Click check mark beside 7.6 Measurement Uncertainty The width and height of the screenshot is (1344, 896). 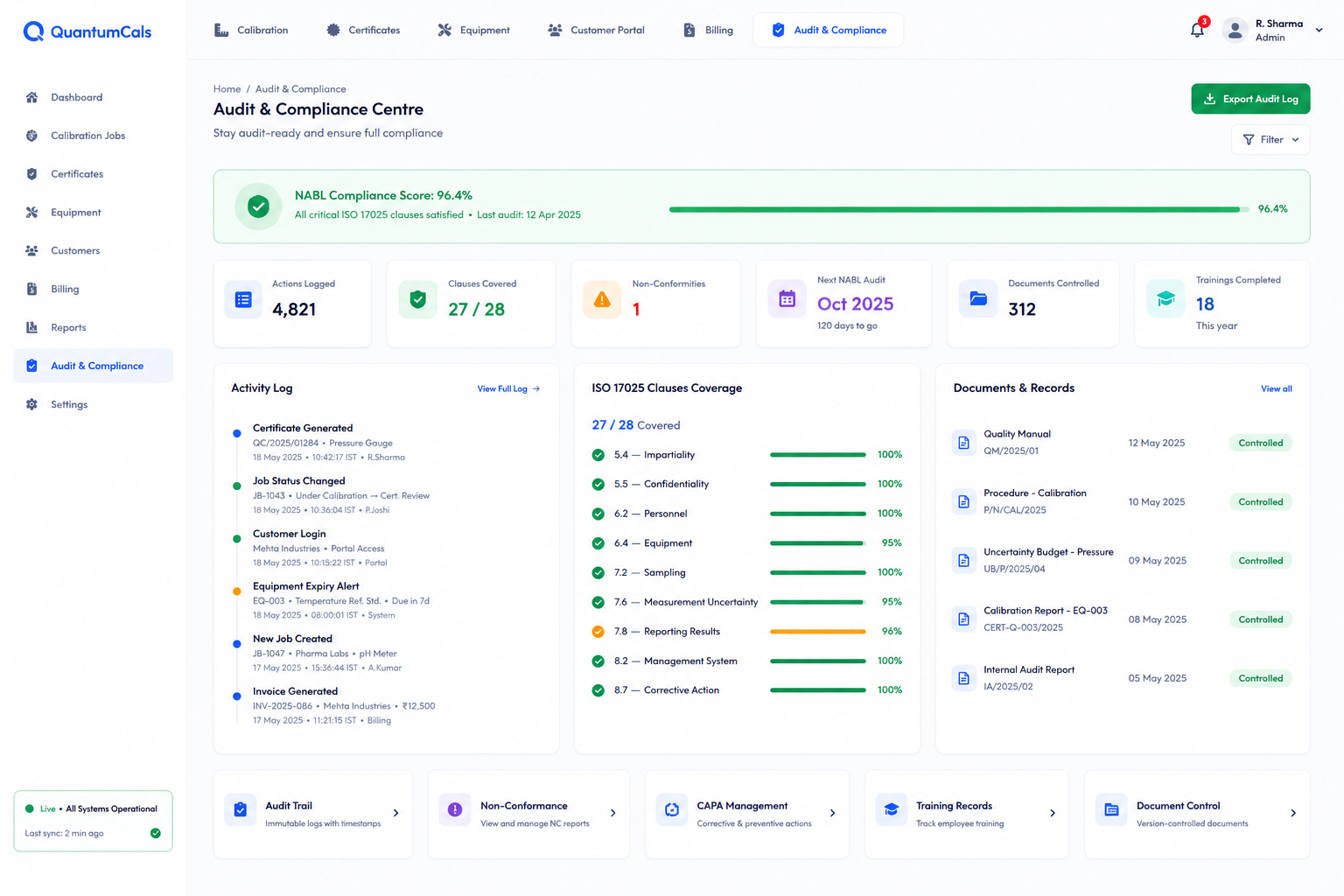point(598,602)
